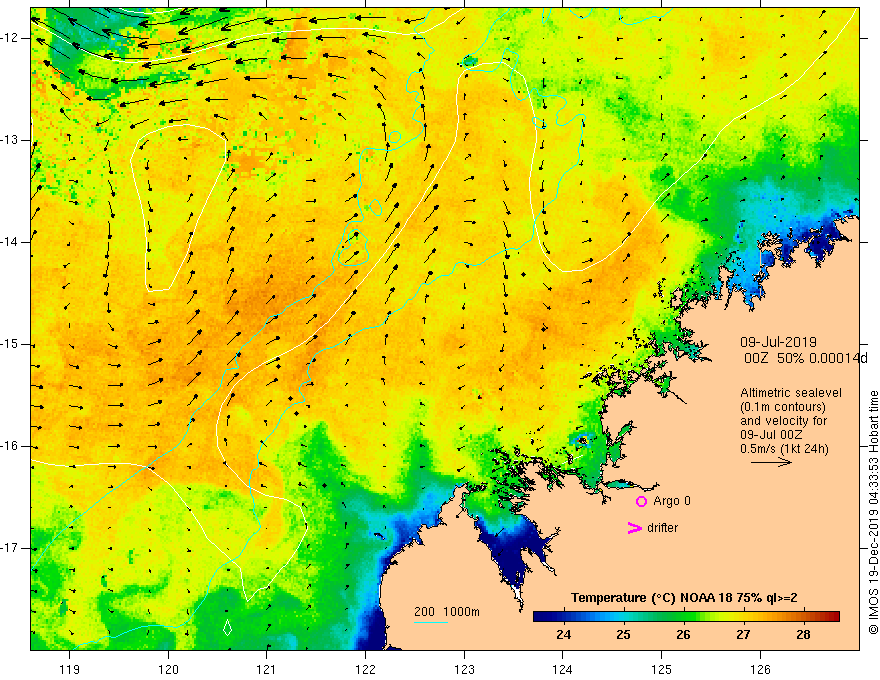Click the 'and velocity for' caption line
Screen dimensions: 880x680
(x=783, y=420)
